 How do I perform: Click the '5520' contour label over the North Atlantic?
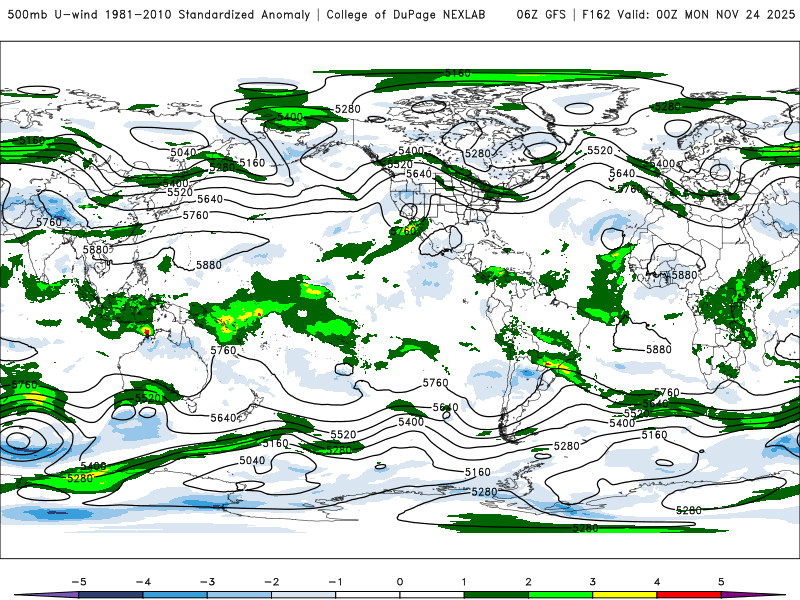(x=600, y=151)
